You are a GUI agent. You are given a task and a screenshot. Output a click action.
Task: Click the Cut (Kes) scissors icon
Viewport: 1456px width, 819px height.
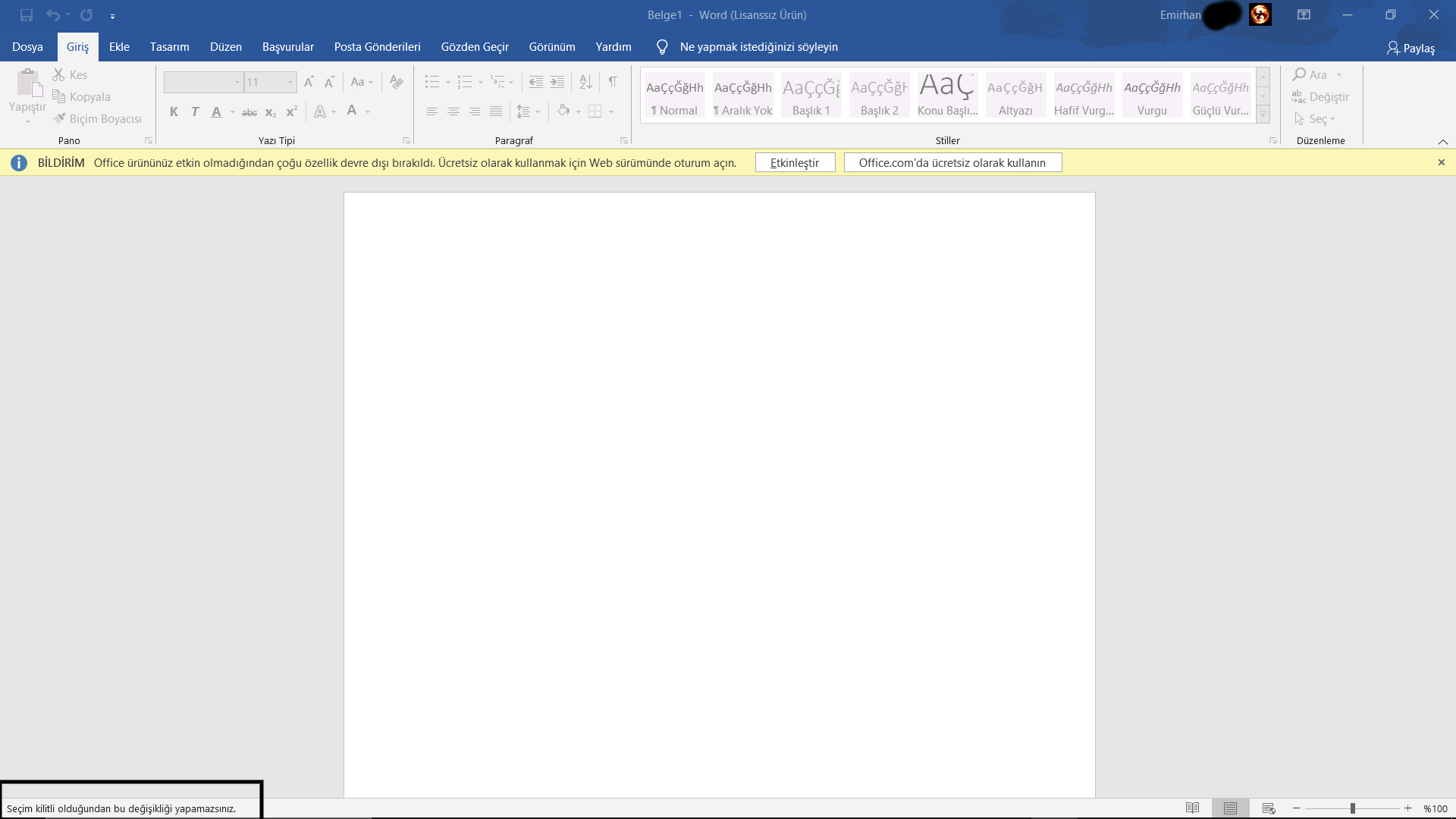coord(58,74)
